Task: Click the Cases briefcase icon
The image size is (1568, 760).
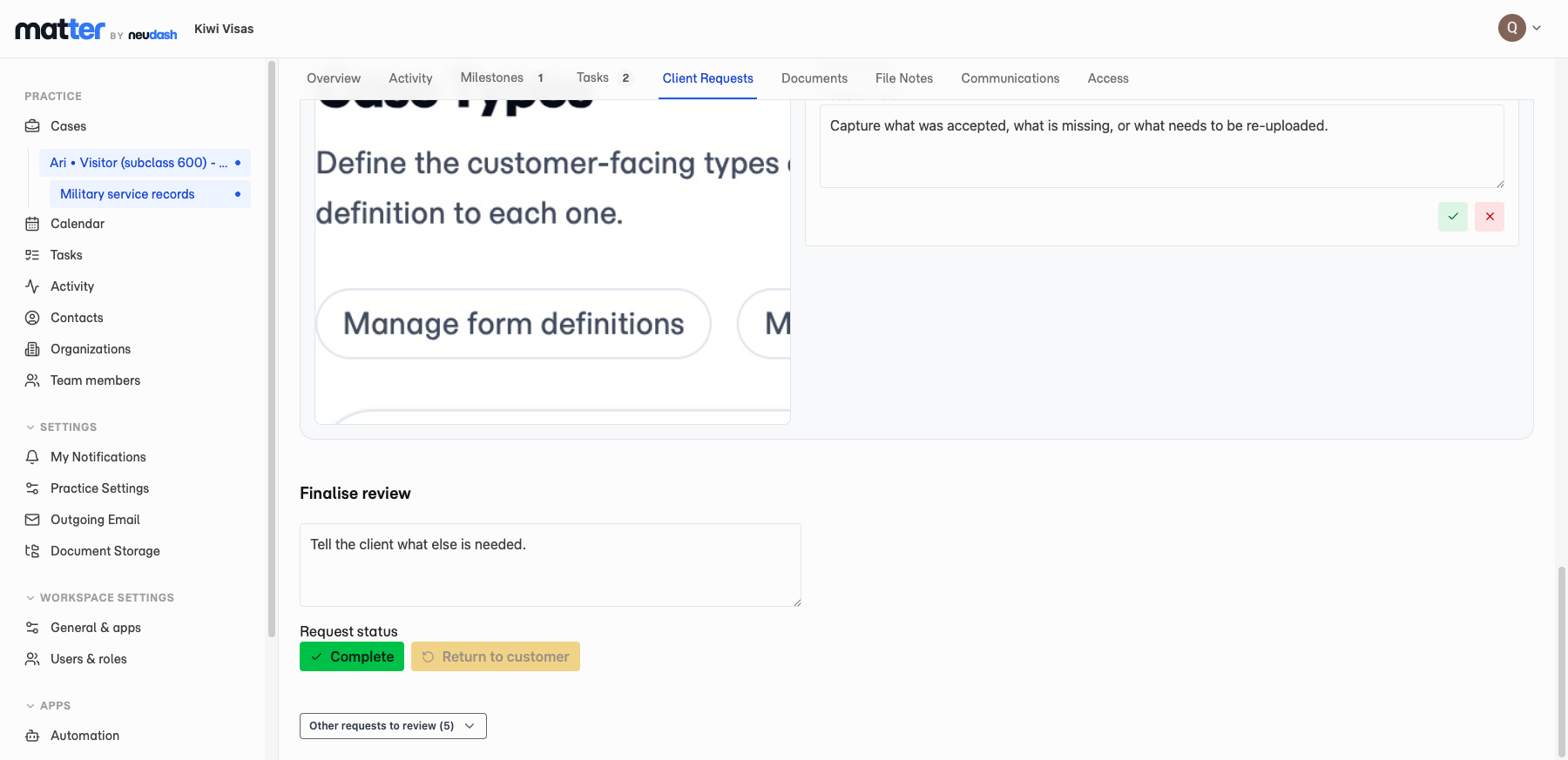Action: pyautogui.click(x=32, y=126)
